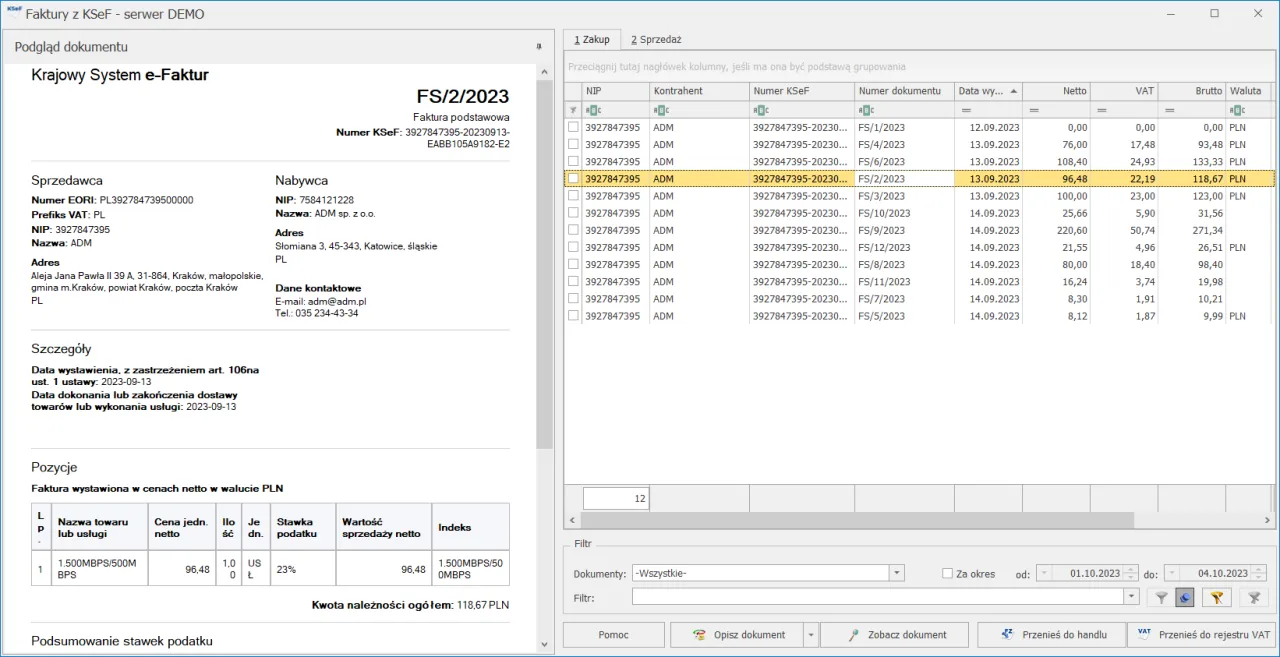Open the Filtr combo box dropdown

(1131, 597)
